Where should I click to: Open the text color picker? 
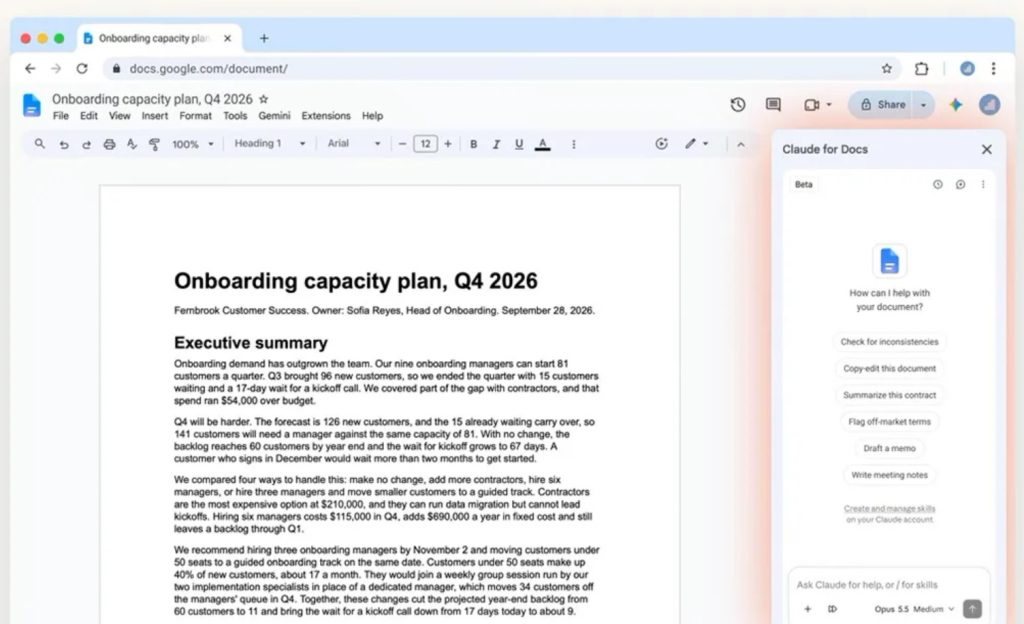542,144
